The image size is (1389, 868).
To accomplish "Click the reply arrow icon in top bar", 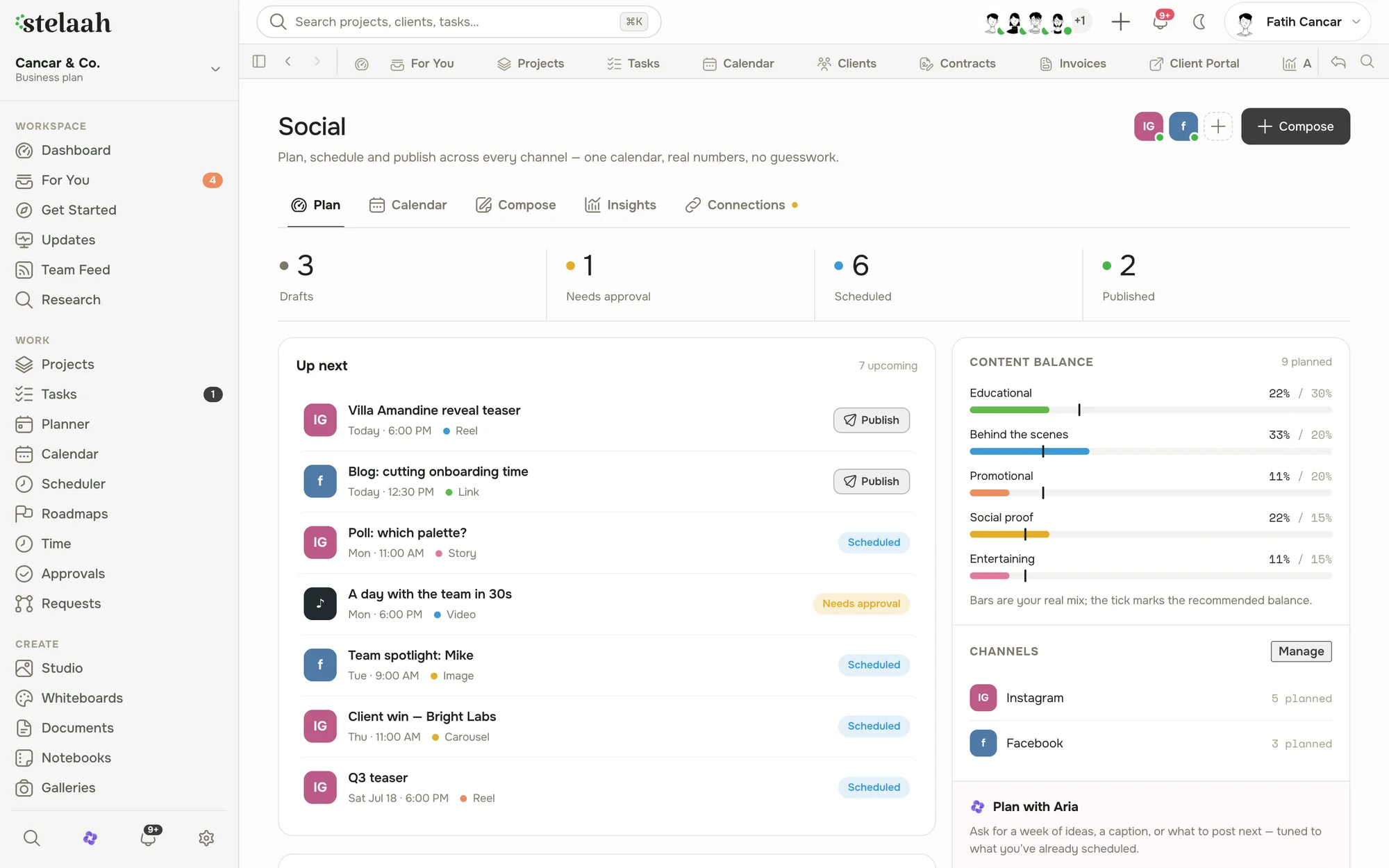I will [x=1338, y=62].
